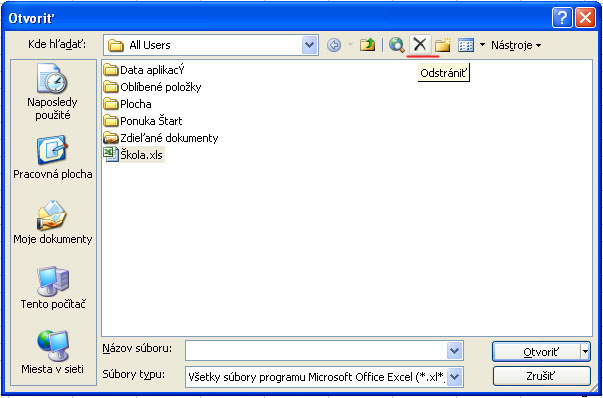
Task: Open Moje dokumenty location
Action: coord(53,222)
